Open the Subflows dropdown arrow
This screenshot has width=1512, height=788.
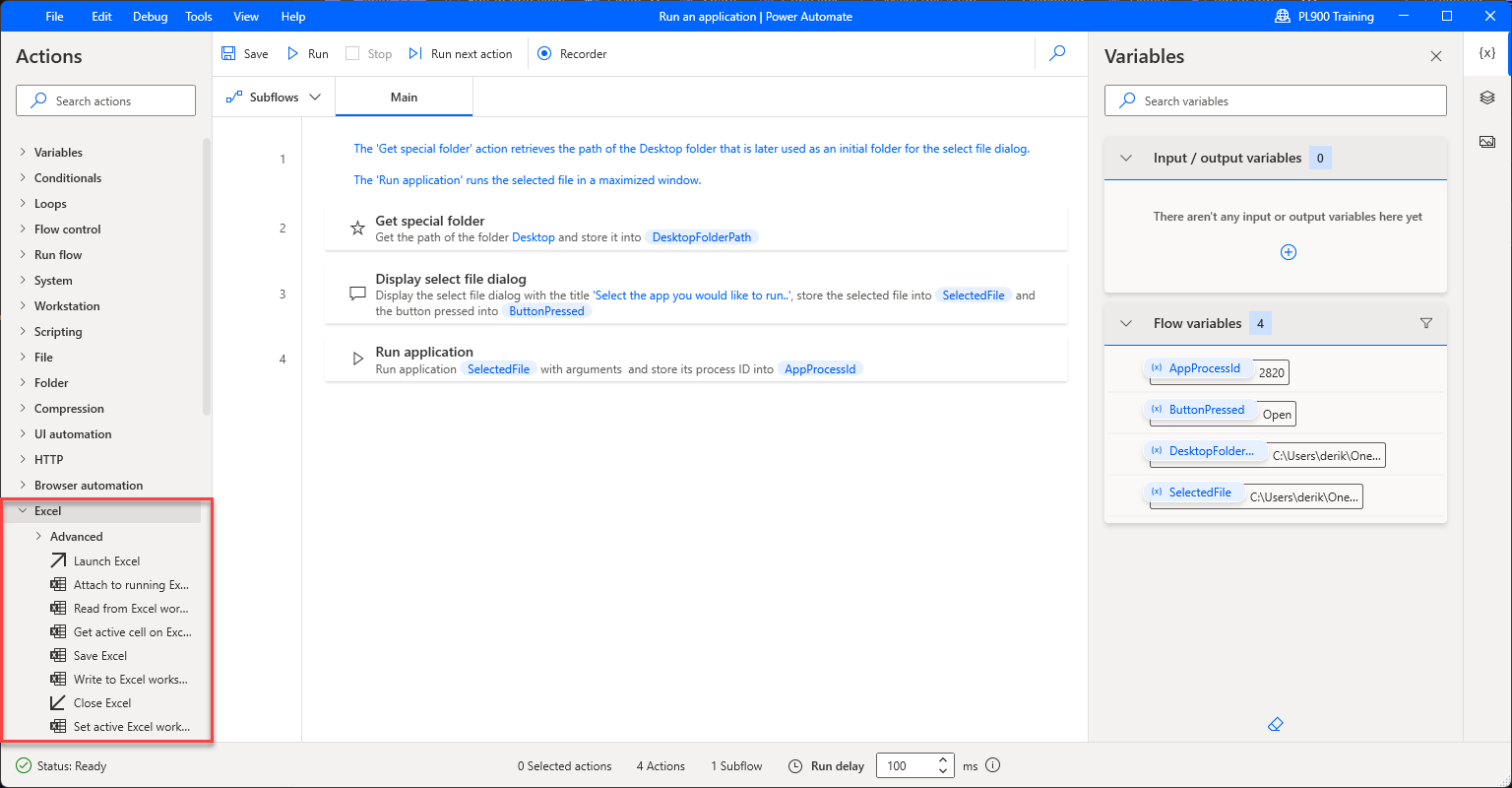tap(315, 98)
